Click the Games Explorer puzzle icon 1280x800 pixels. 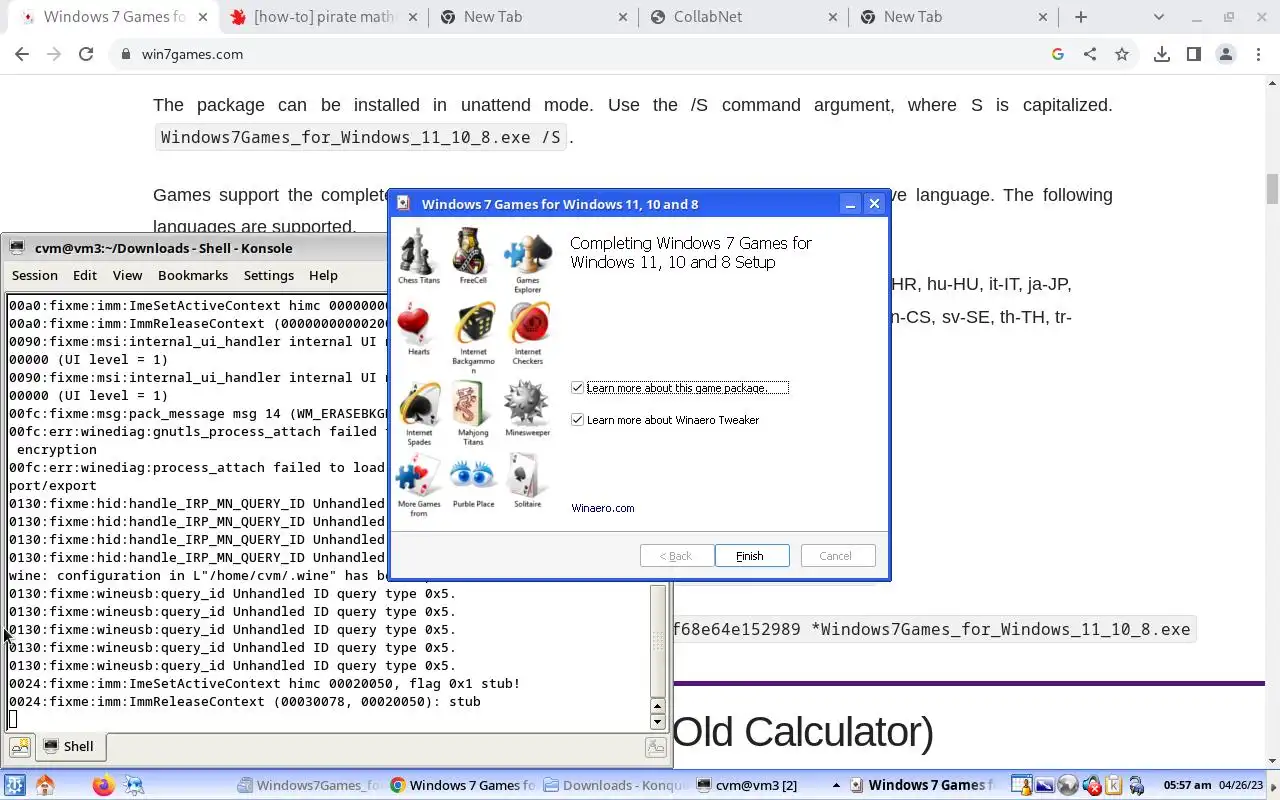528,254
